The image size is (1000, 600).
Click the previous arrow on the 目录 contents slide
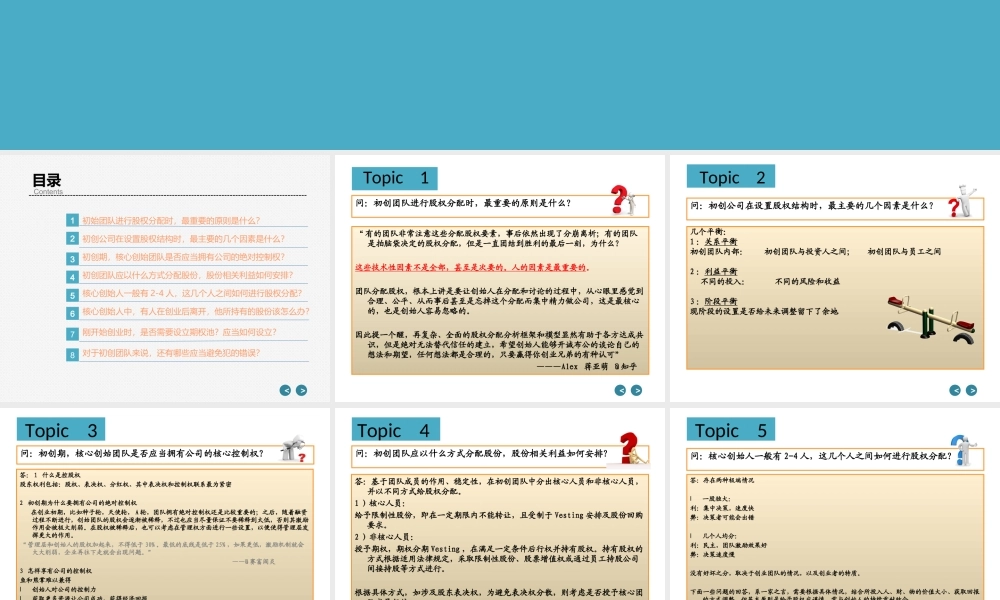click(285, 391)
